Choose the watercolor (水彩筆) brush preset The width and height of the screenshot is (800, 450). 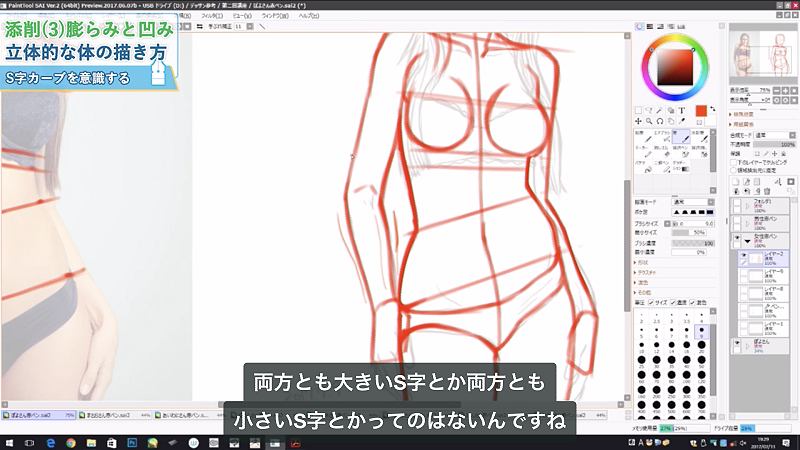point(700,137)
